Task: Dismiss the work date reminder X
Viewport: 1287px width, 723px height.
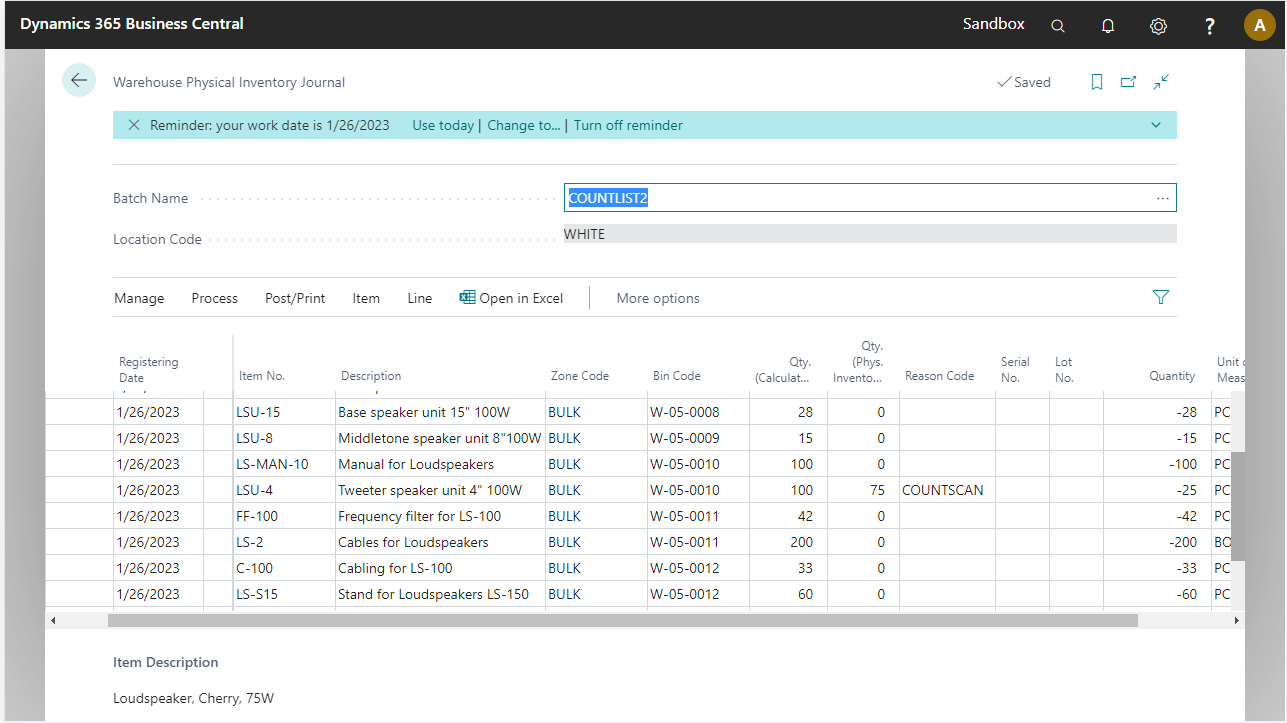Action: [134, 125]
